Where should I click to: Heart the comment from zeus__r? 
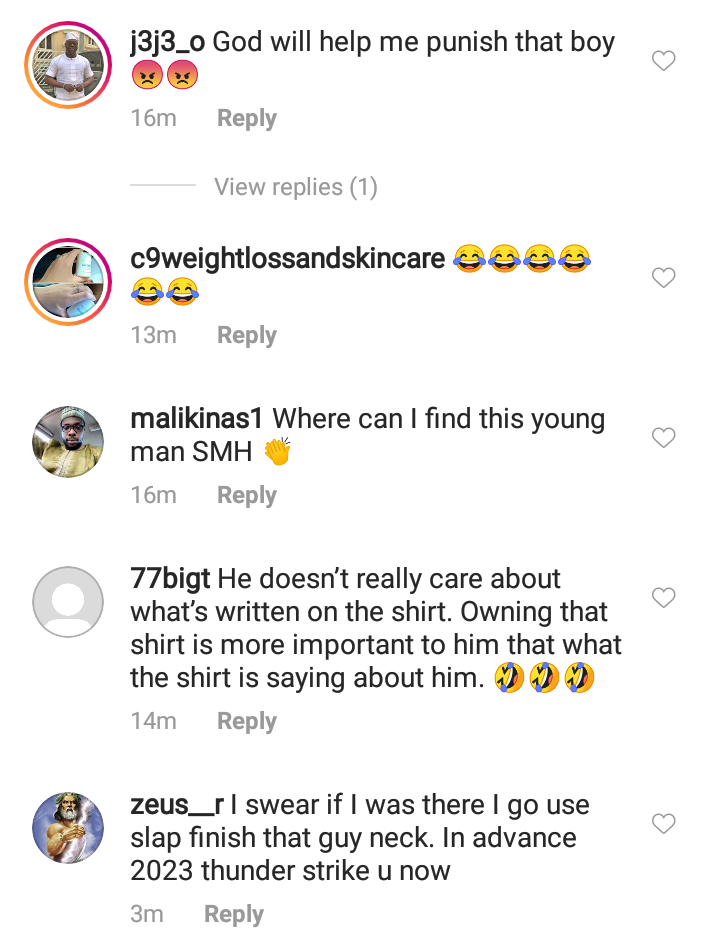tap(664, 824)
